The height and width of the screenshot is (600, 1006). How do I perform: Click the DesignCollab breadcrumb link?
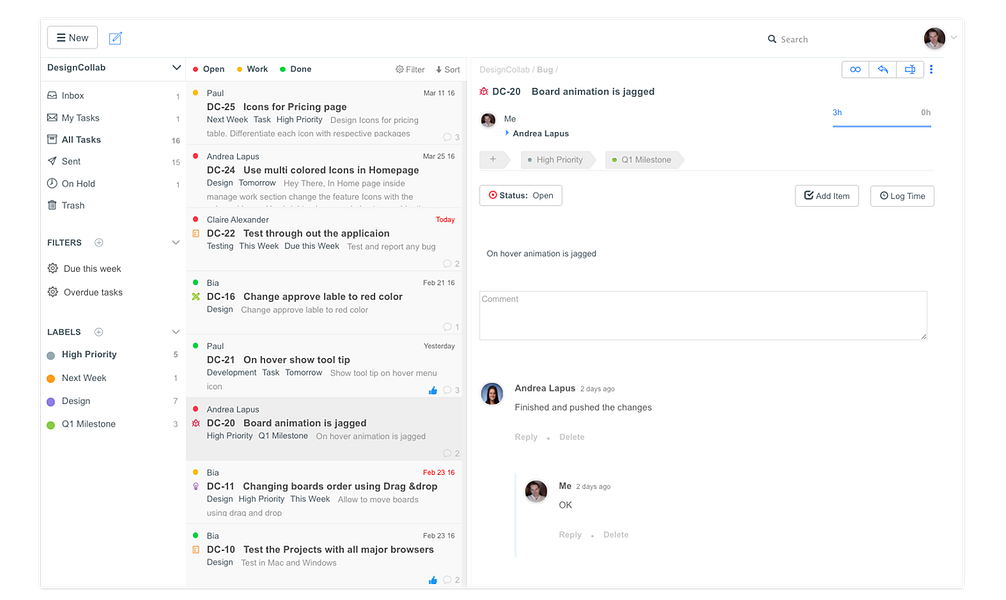(504, 70)
